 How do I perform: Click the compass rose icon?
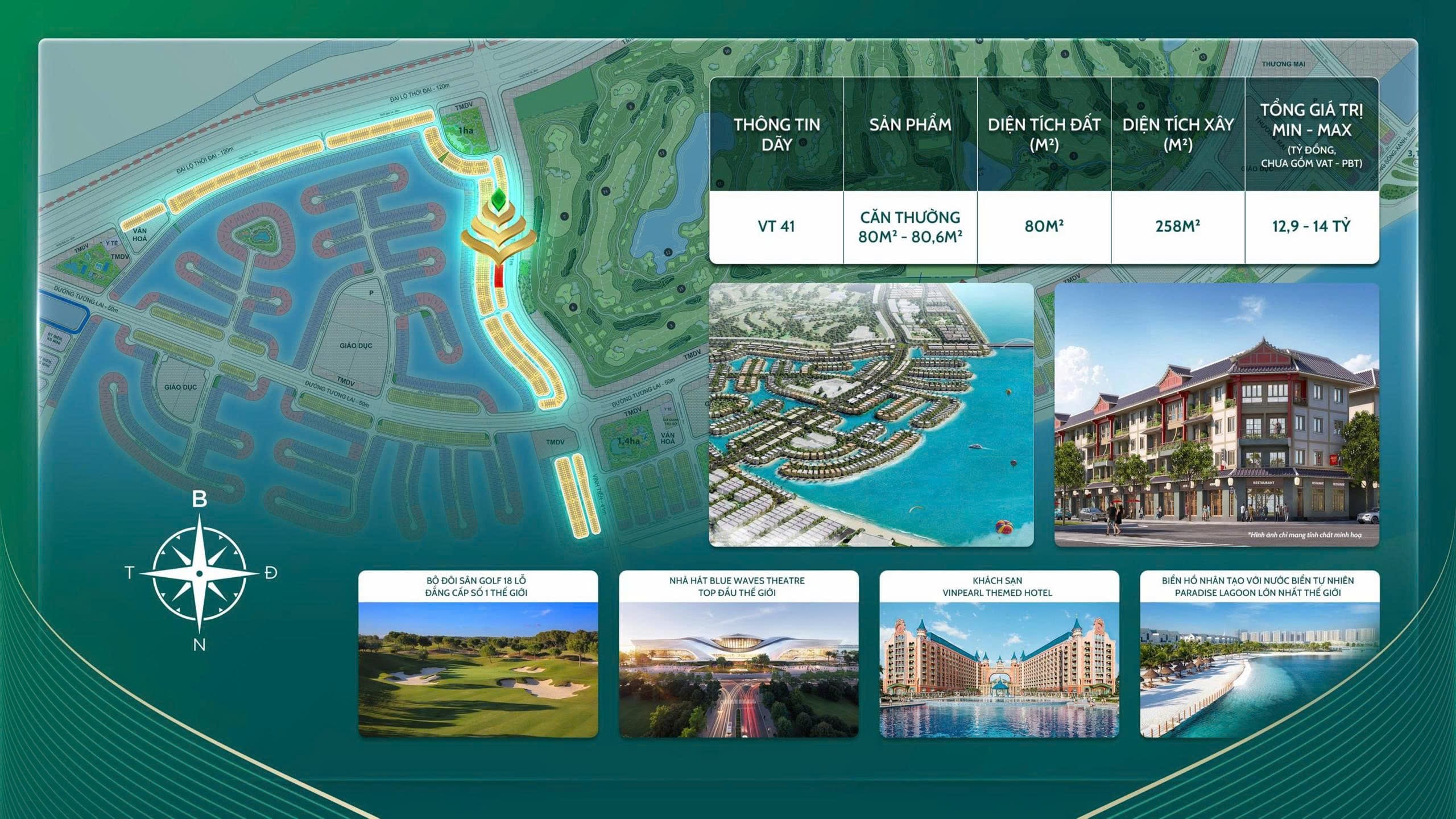coord(199,573)
